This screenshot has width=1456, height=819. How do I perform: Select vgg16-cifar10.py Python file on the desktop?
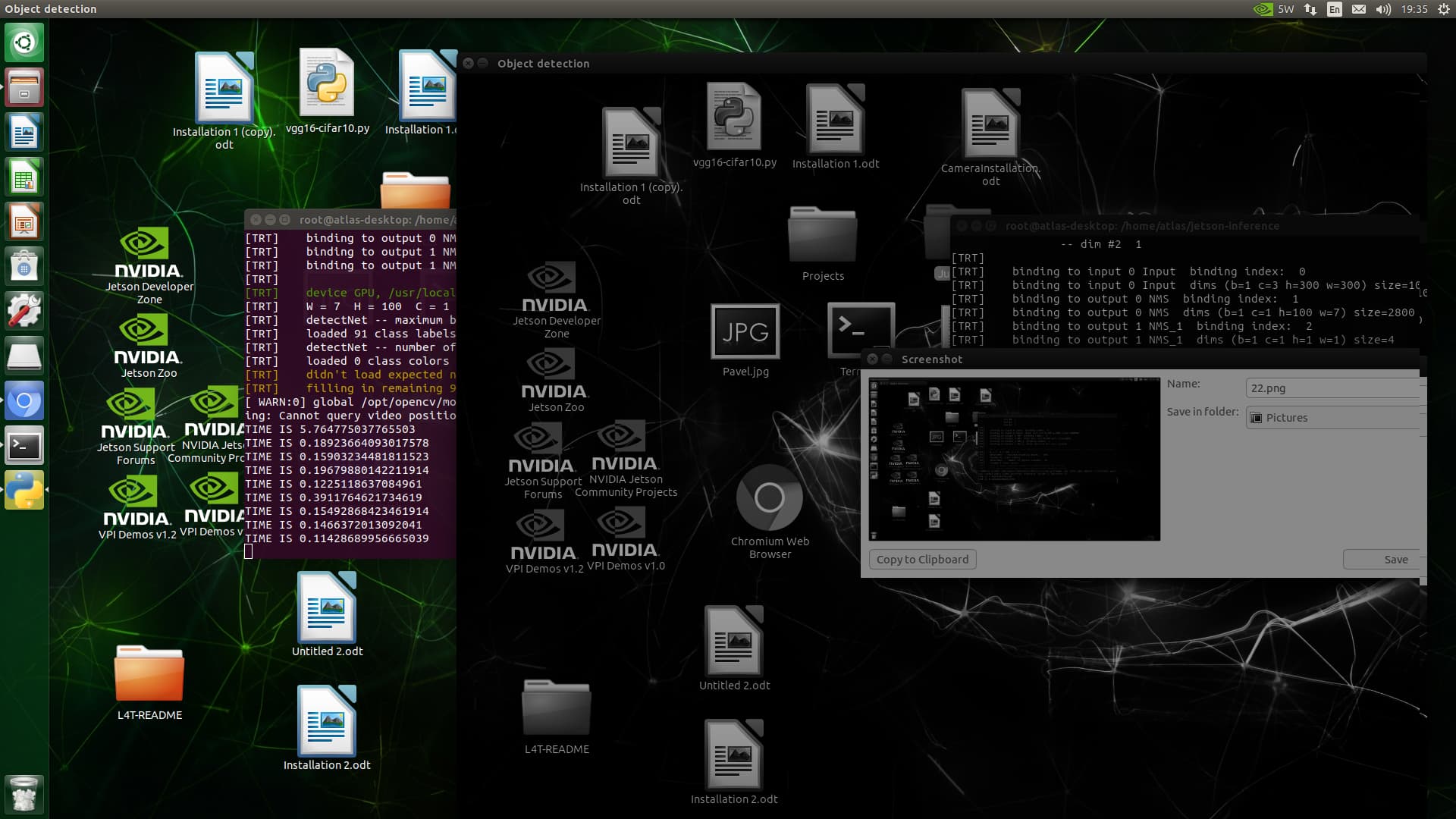327,91
